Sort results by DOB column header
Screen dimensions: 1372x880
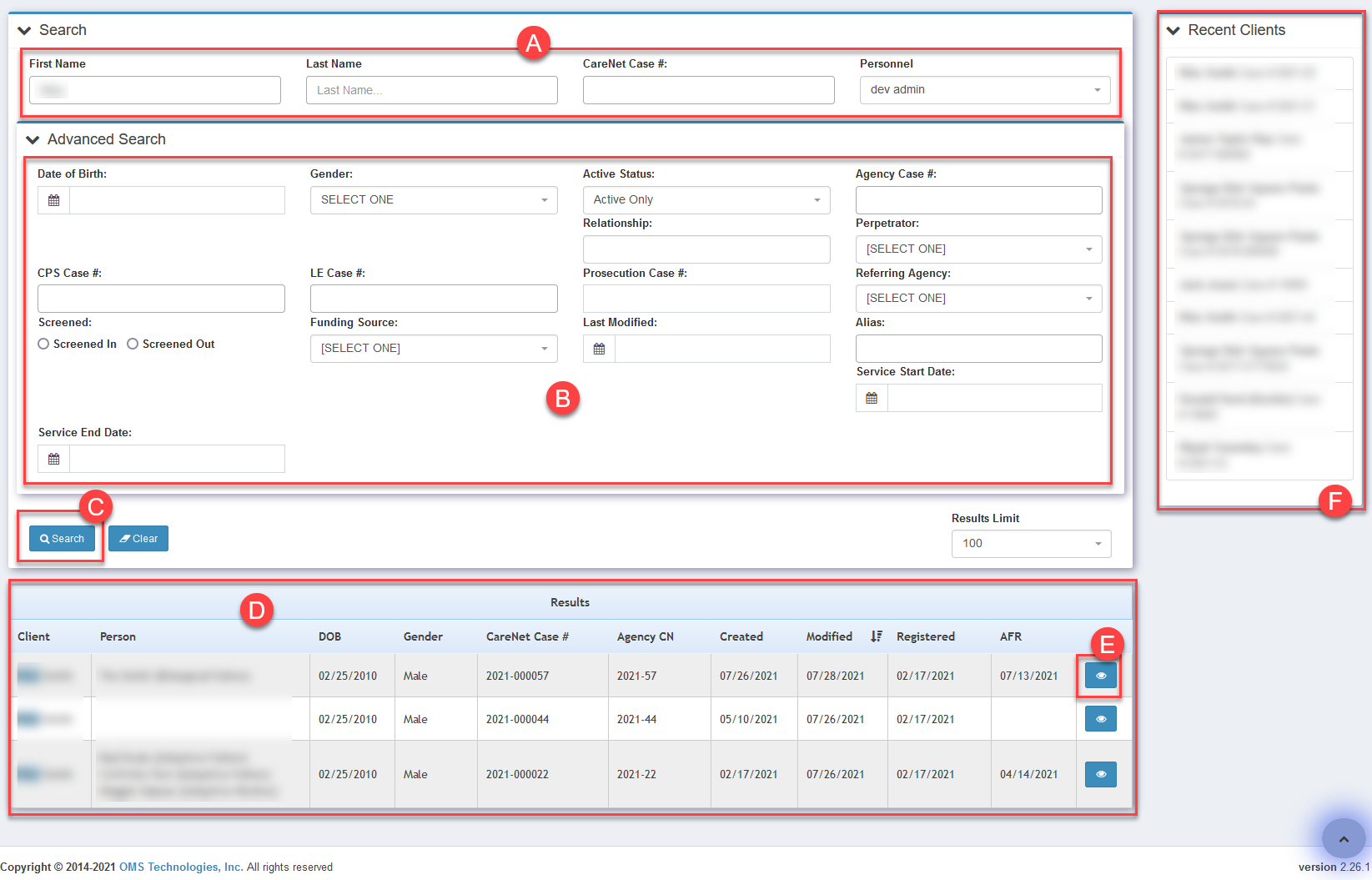tap(329, 636)
